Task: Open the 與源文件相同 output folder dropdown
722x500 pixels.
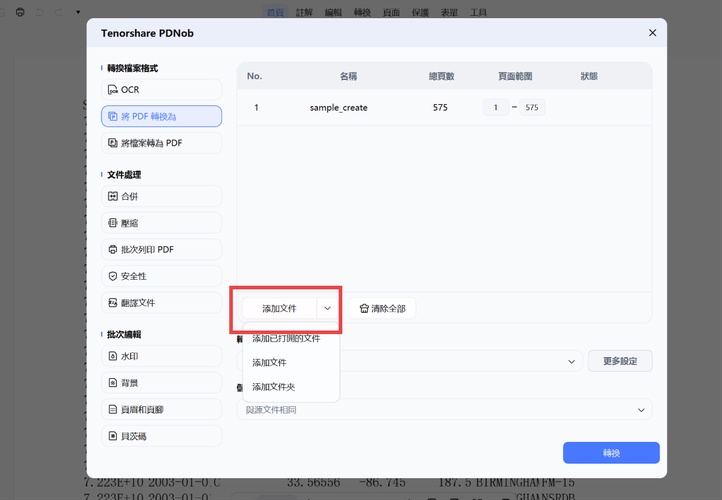Action: [x=445, y=410]
